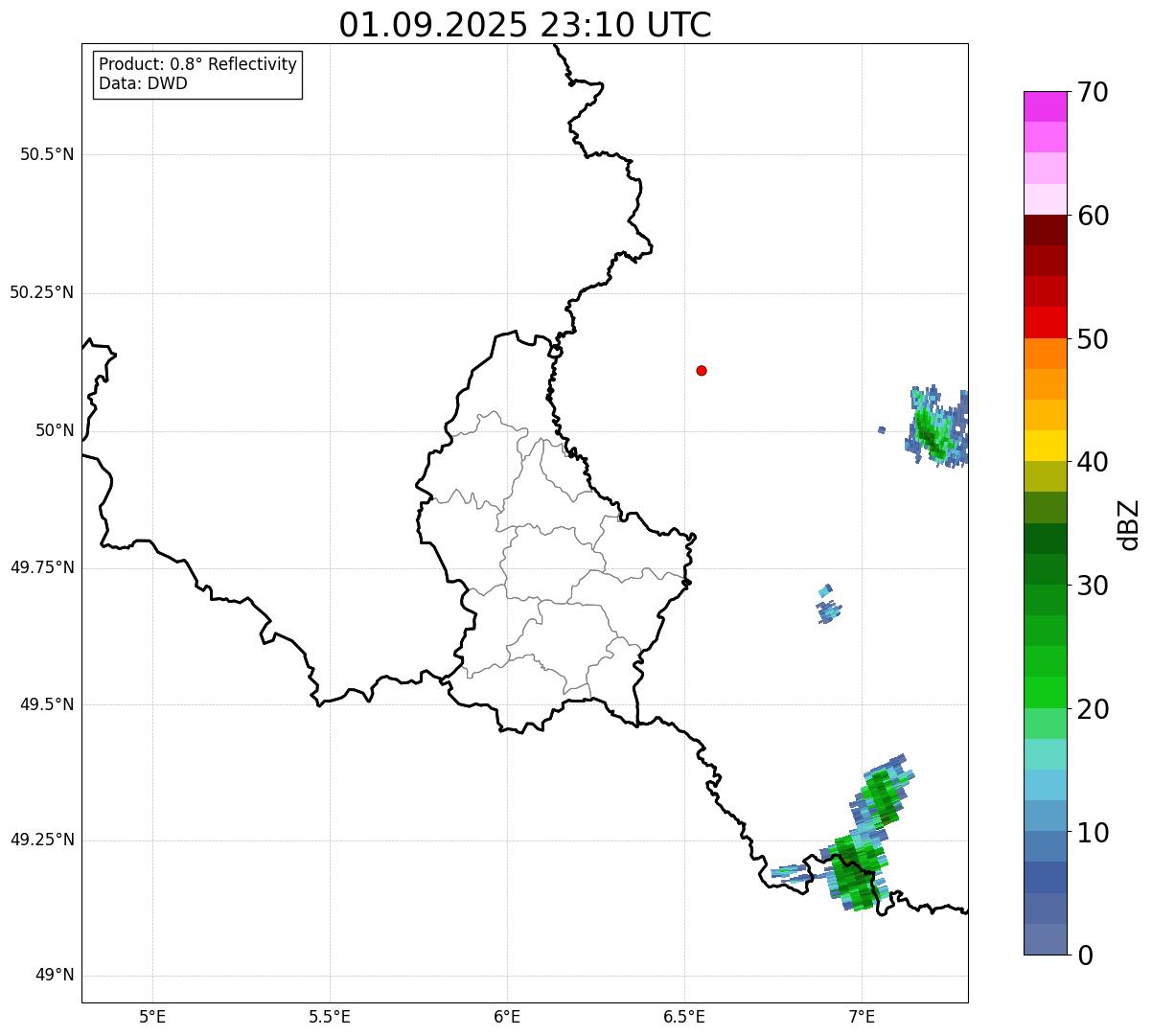The height and width of the screenshot is (1036, 1152).
Task: Click the 49.25°N latitude label
Action: click(x=41, y=840)
